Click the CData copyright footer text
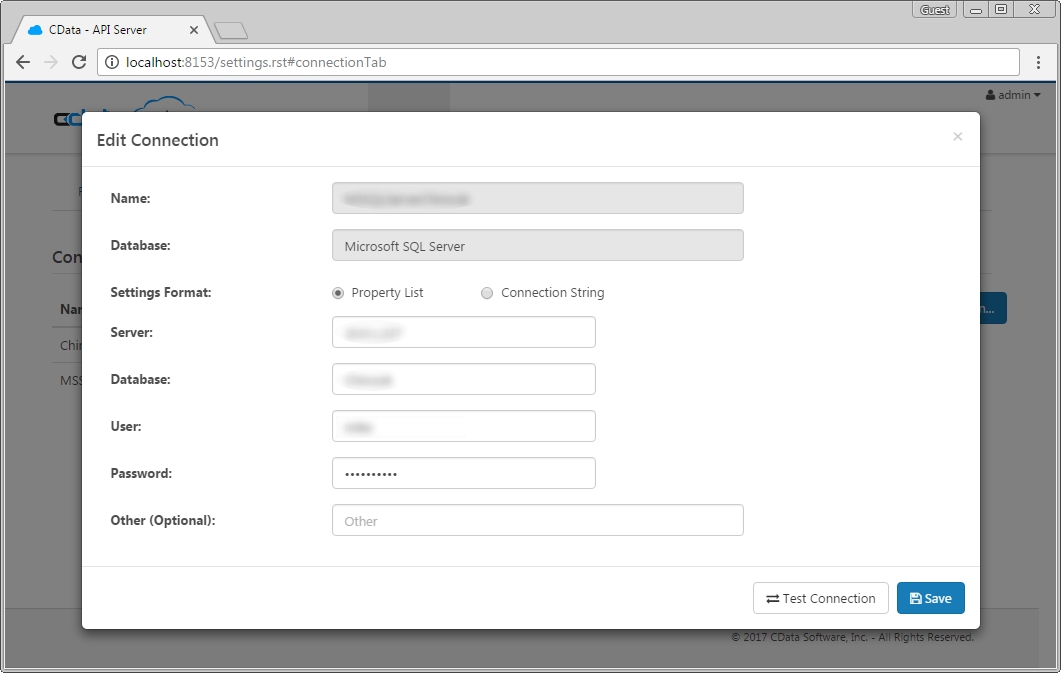Screen dimensions: 1061x673 click(852, 637)
